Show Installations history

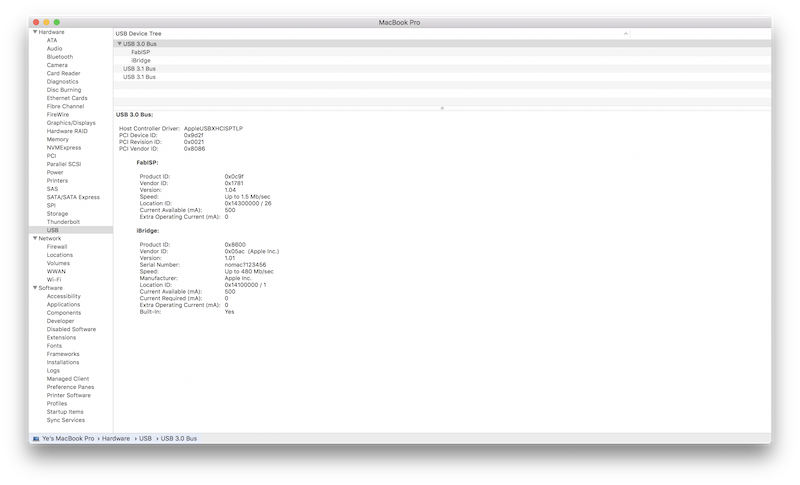click(63, 362)
